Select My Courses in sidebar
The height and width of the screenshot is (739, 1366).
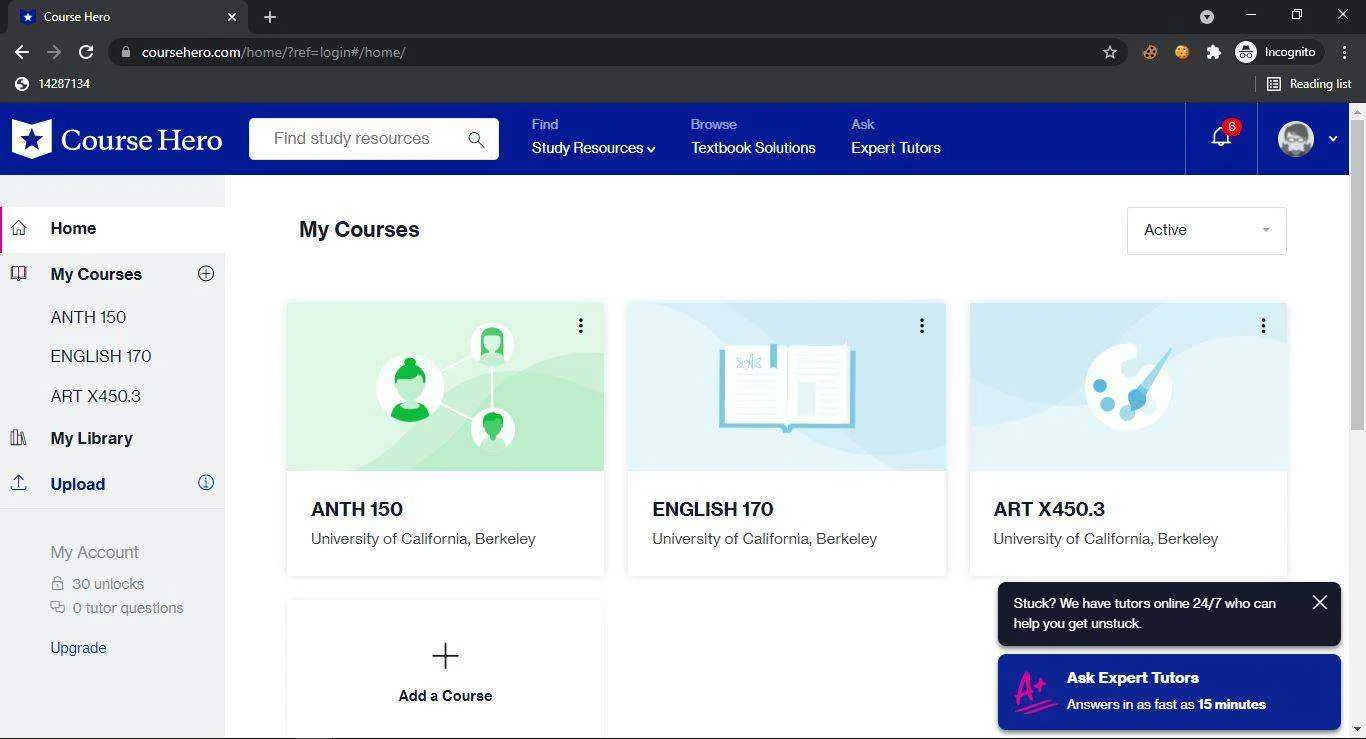pyautogui.click(x=96, y=274)
